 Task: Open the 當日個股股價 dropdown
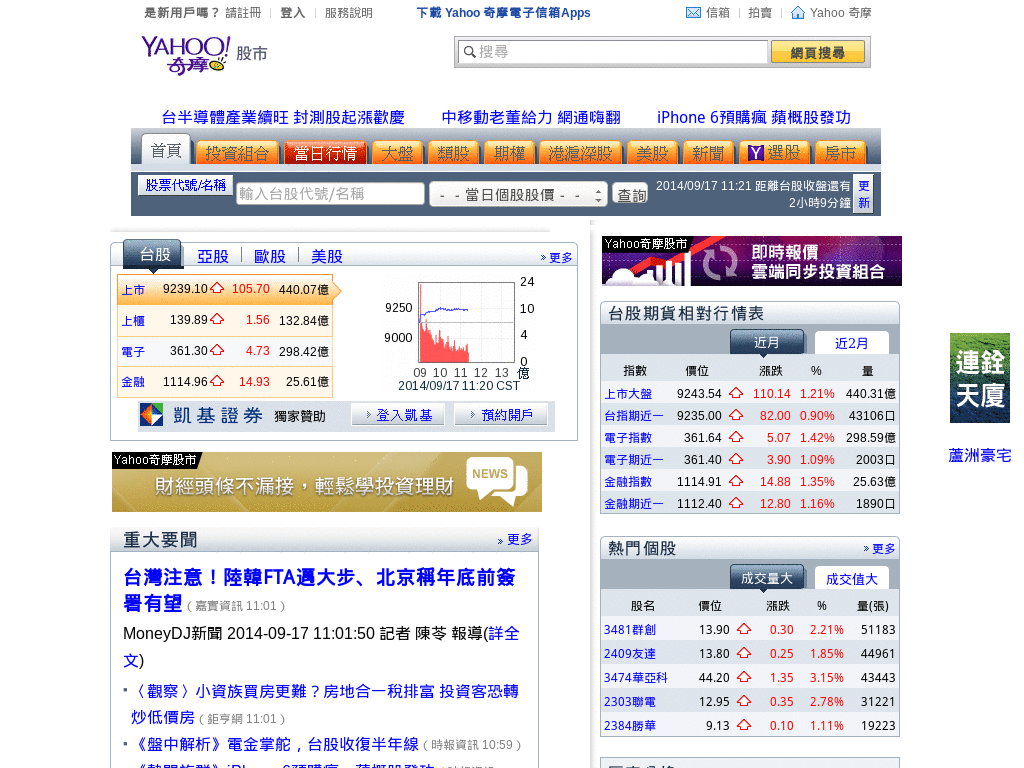519,195
